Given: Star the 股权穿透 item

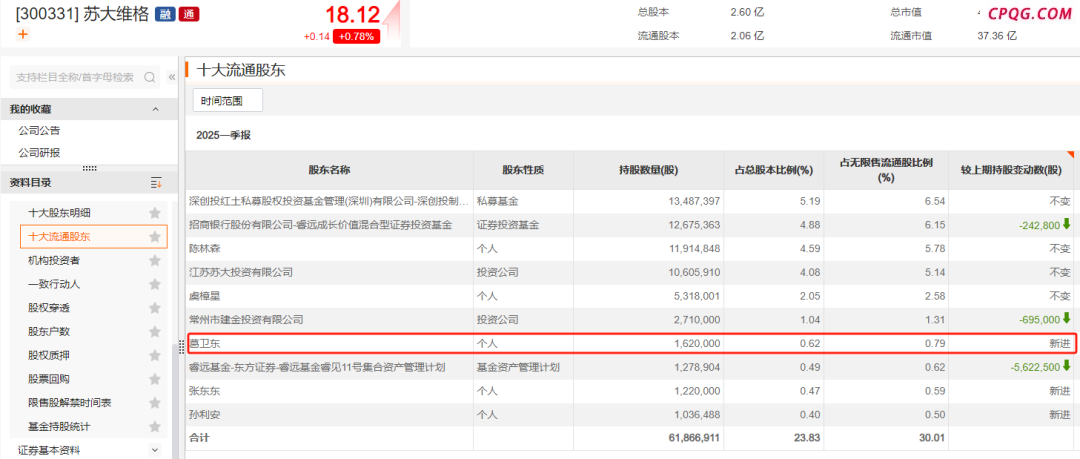Looking at the screenshot, I should click(x=155, y=308).
